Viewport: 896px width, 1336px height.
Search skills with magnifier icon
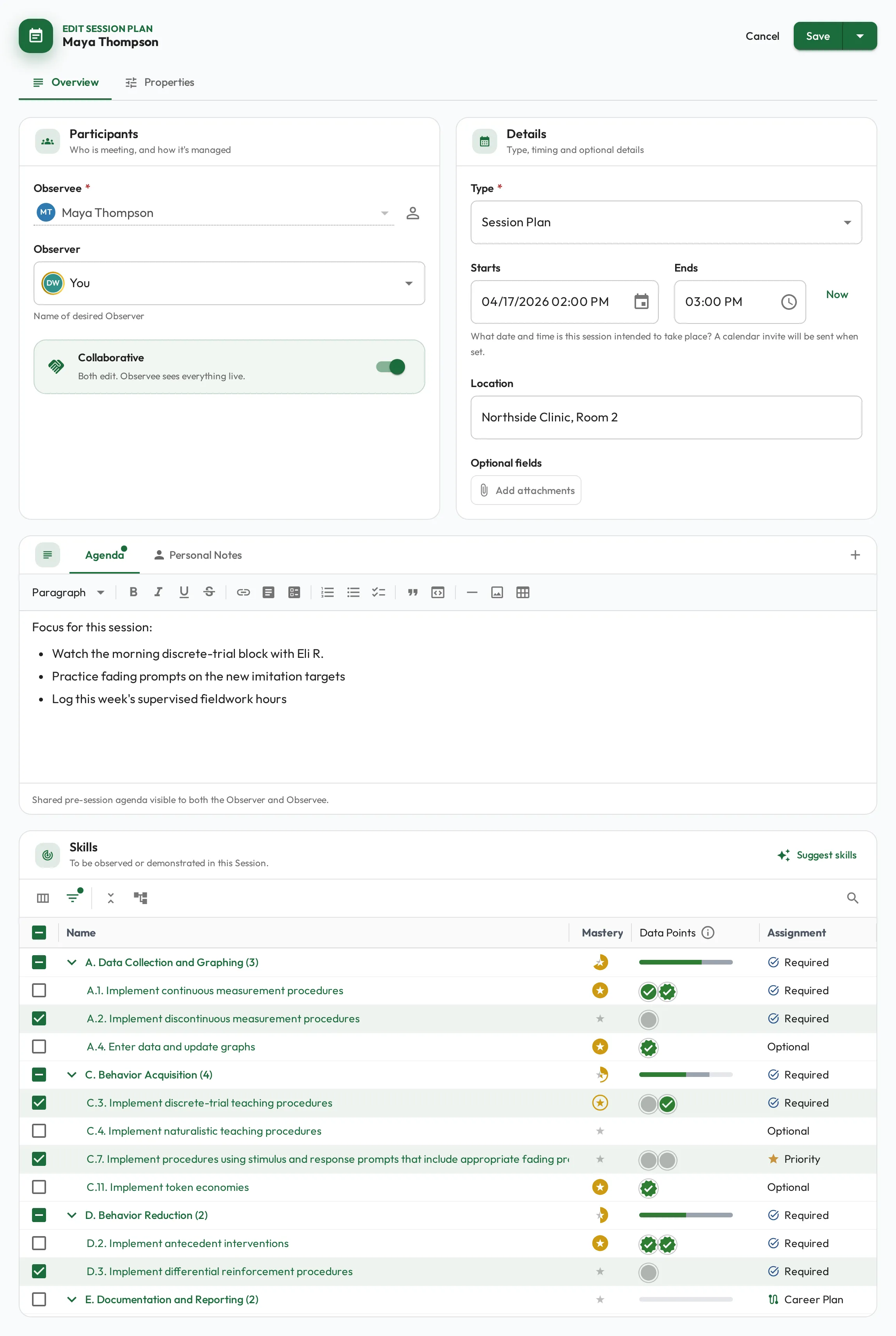coord(853,898)
